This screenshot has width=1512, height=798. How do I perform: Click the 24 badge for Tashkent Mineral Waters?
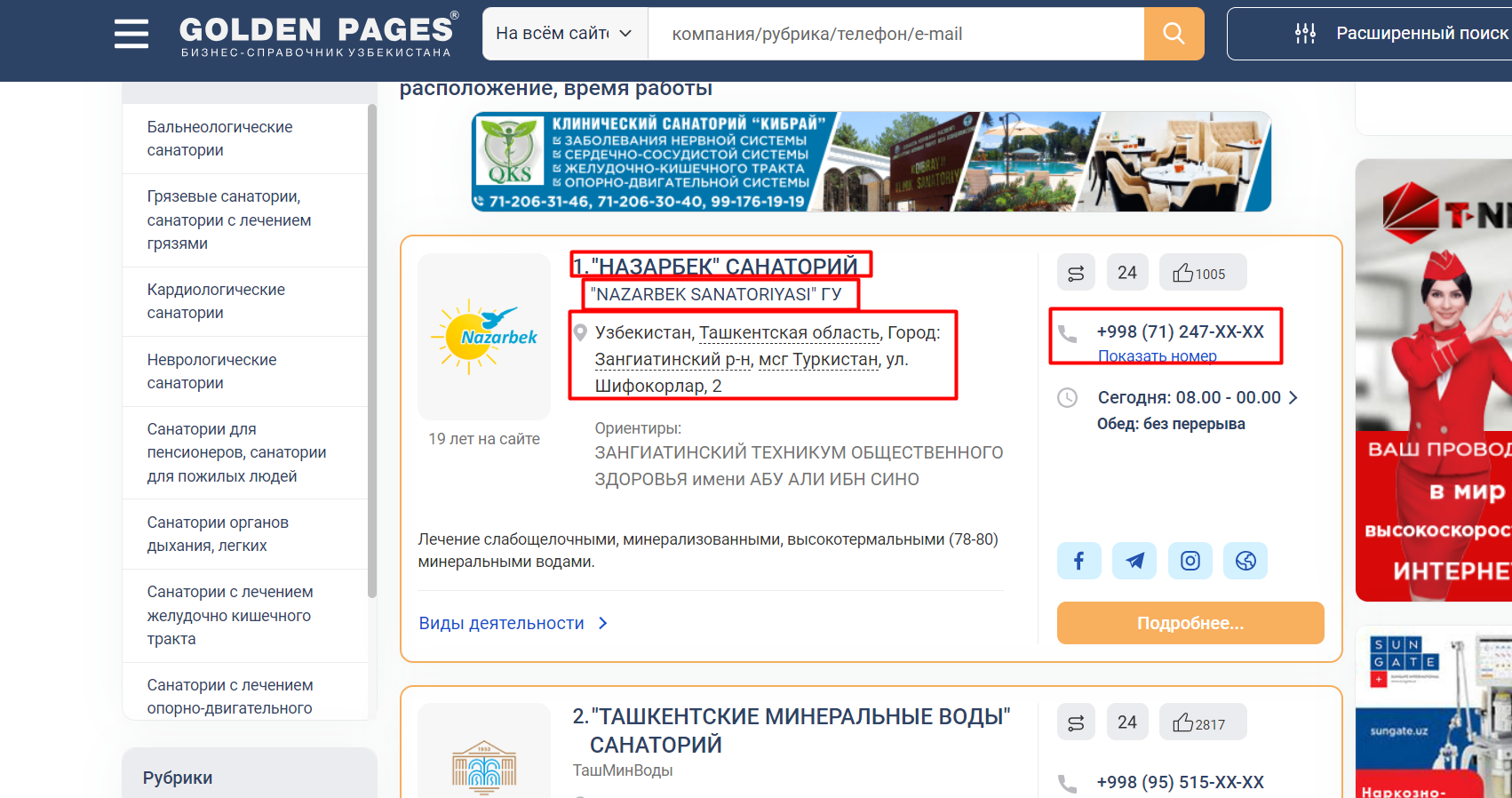pyautogui.click(x=1127, y=722)
